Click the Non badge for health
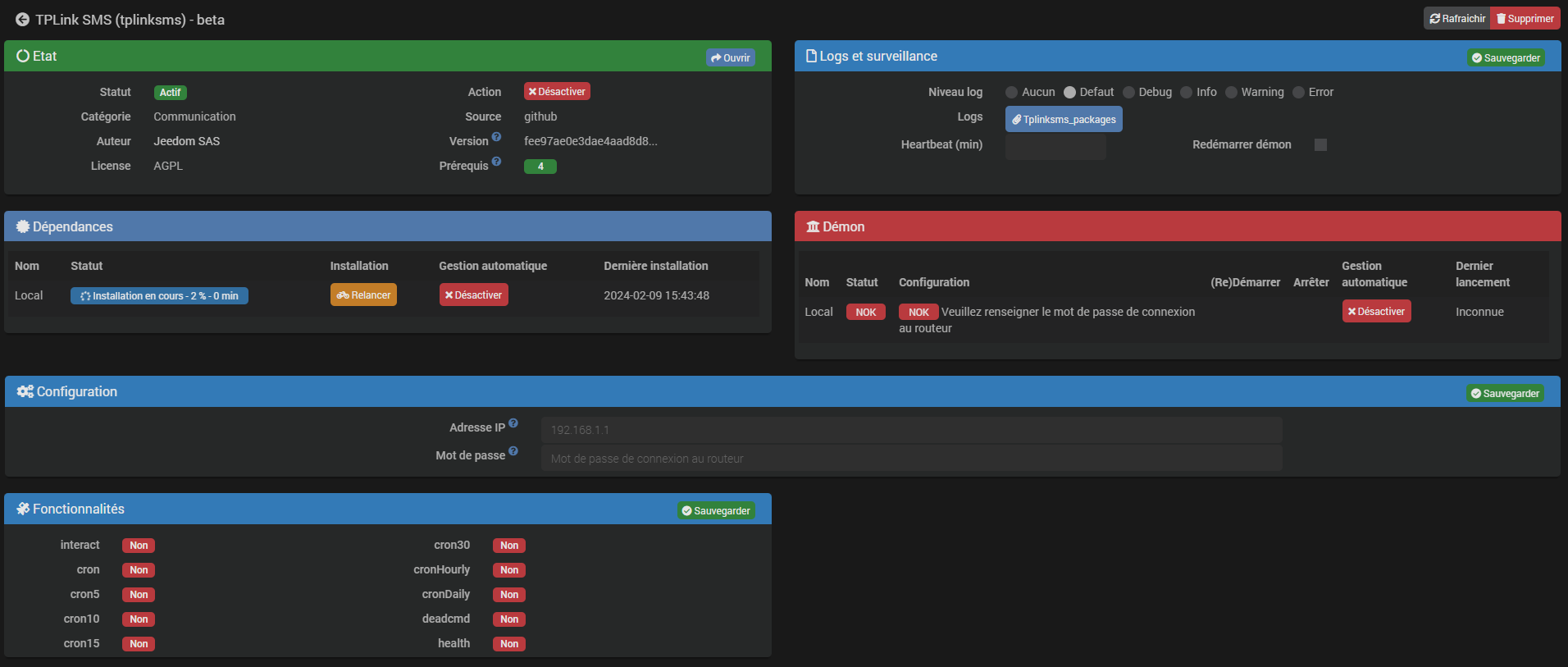Screen dimensions: 1568x667 509,644
